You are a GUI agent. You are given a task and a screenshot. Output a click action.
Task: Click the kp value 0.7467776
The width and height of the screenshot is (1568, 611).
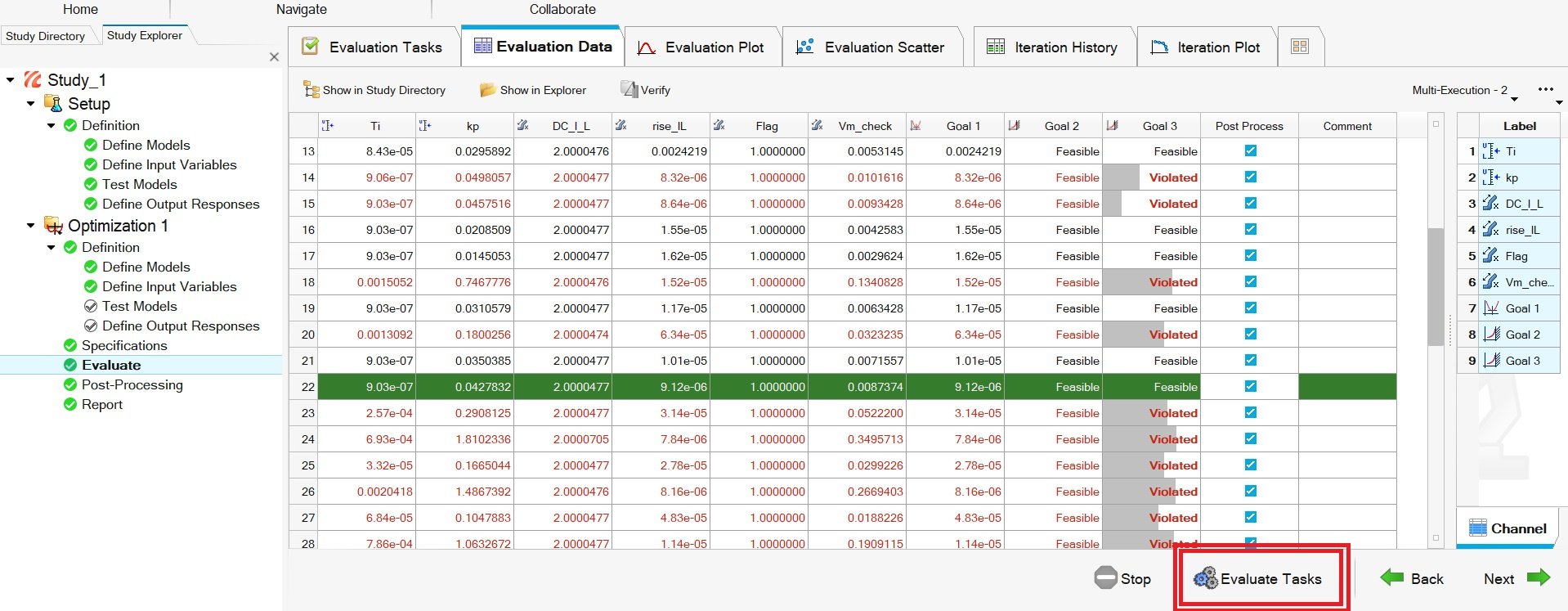click(x=482, y=282)
